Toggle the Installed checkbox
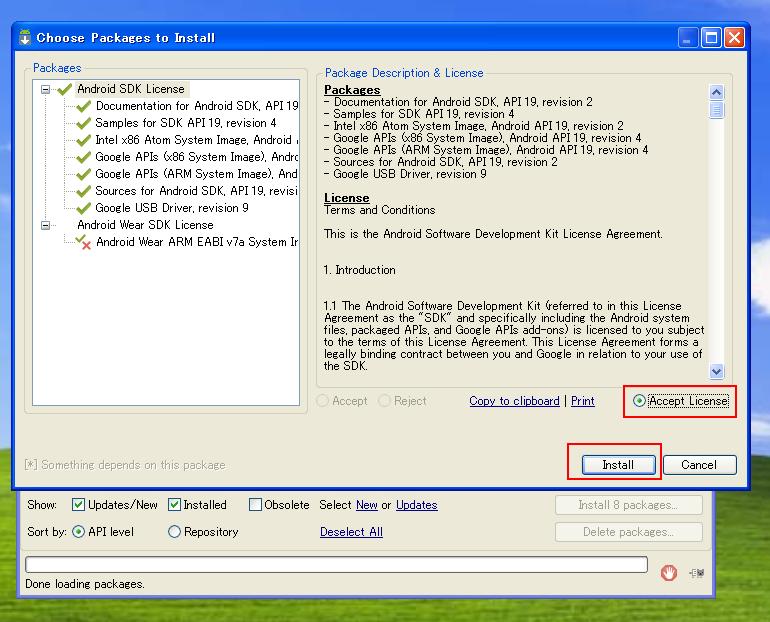770x622 pixels. 174,505
